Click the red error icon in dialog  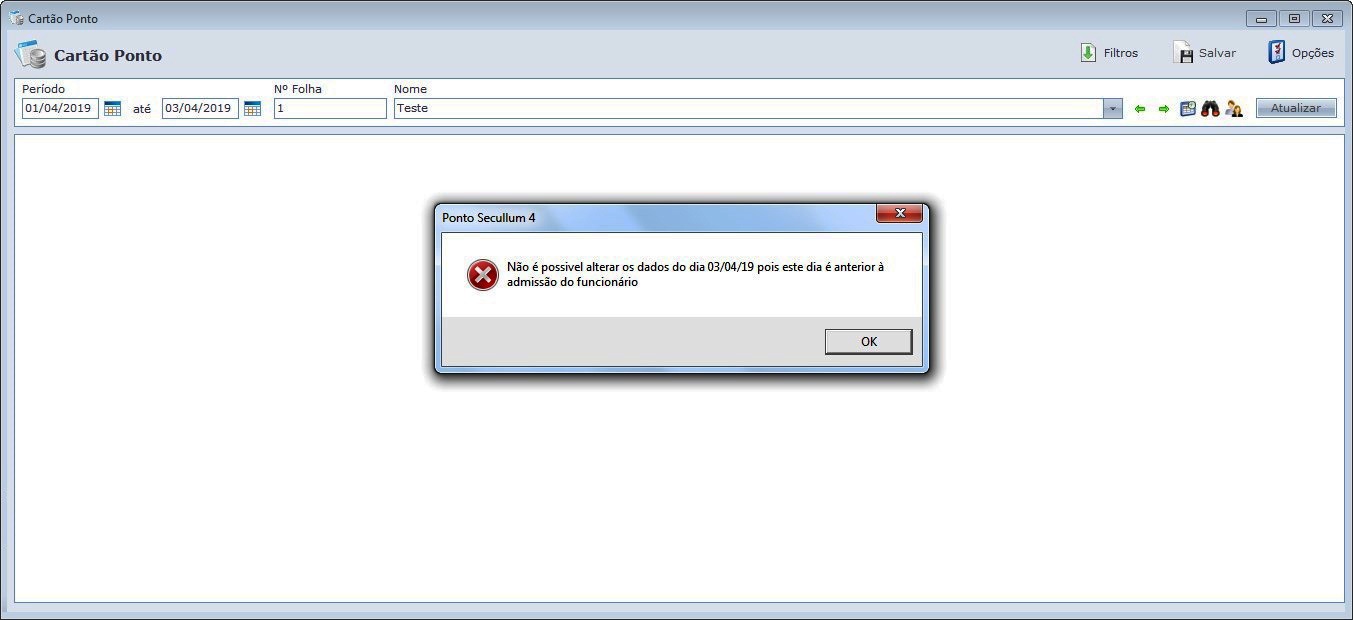pos(483,275)
